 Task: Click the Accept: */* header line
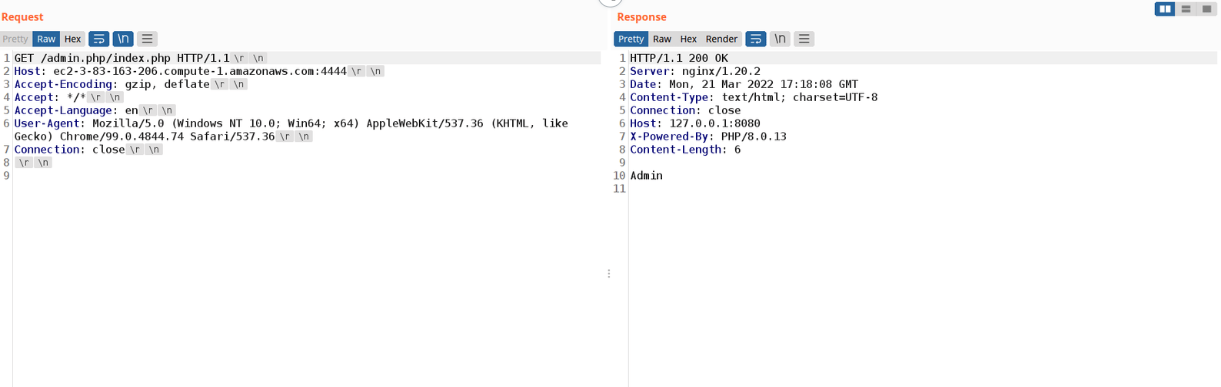click(50, 98)
